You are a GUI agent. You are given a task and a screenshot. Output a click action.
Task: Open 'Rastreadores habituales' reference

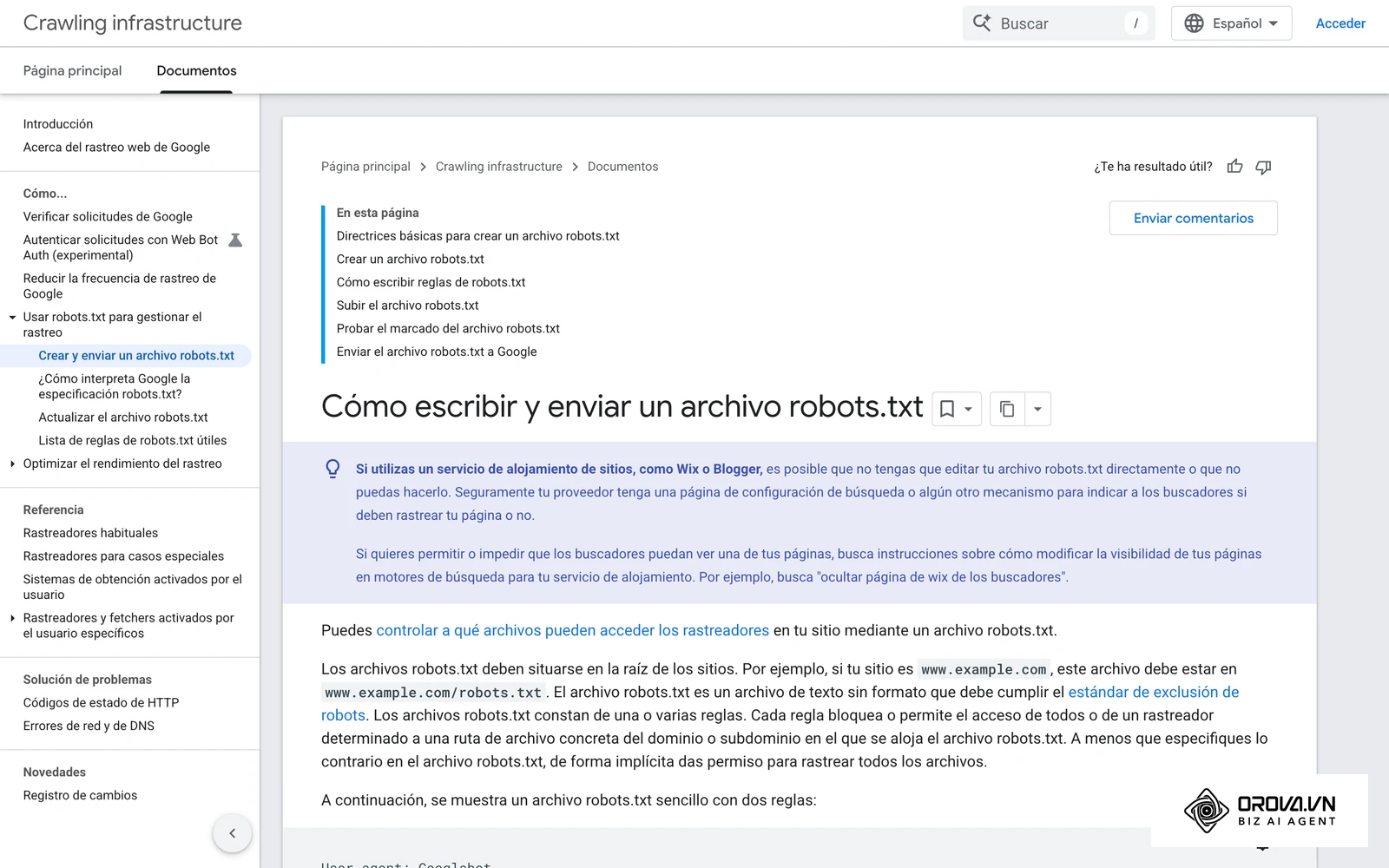pyautogui.click(x=90, y=533)
